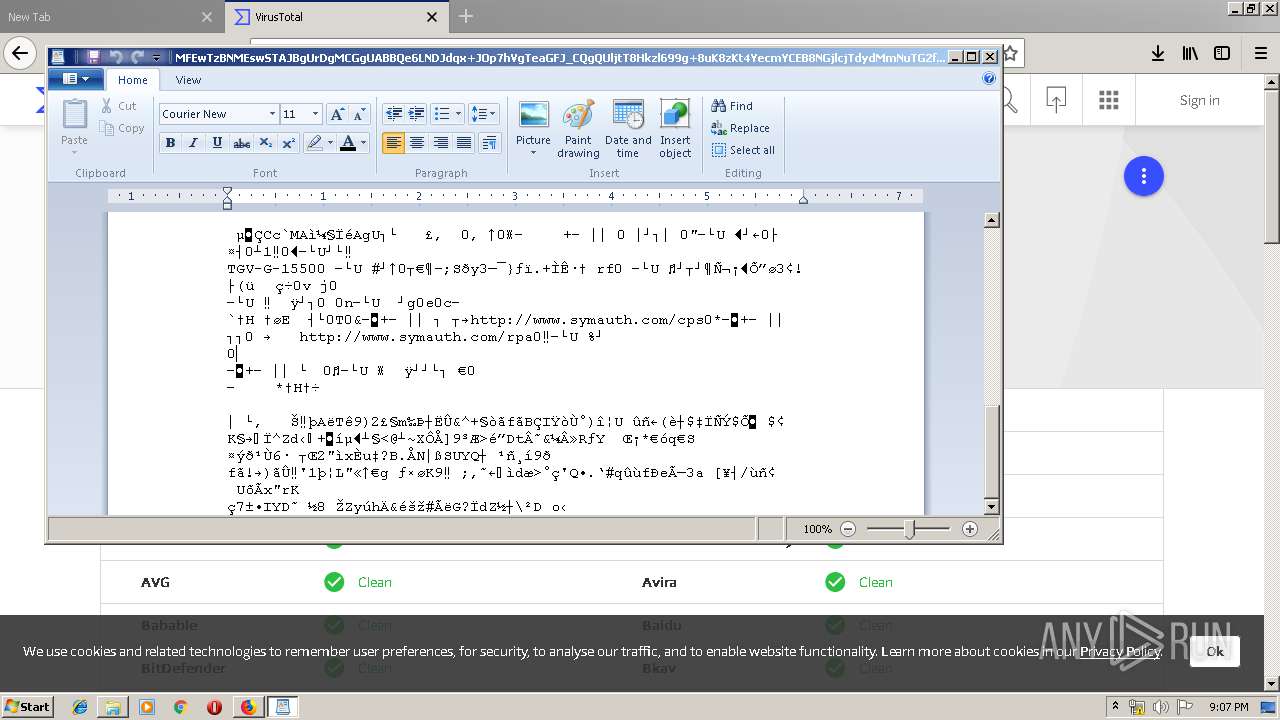Apply the font text color
This screenshot has width=1280, height=720.
347,143
